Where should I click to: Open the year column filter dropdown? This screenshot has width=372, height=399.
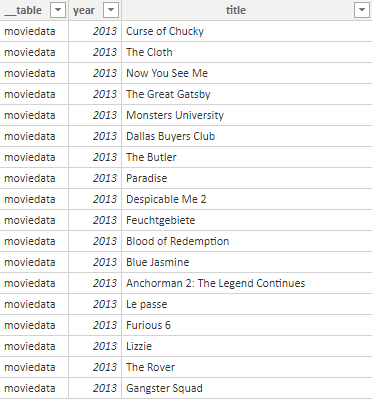tap(111, 10)
